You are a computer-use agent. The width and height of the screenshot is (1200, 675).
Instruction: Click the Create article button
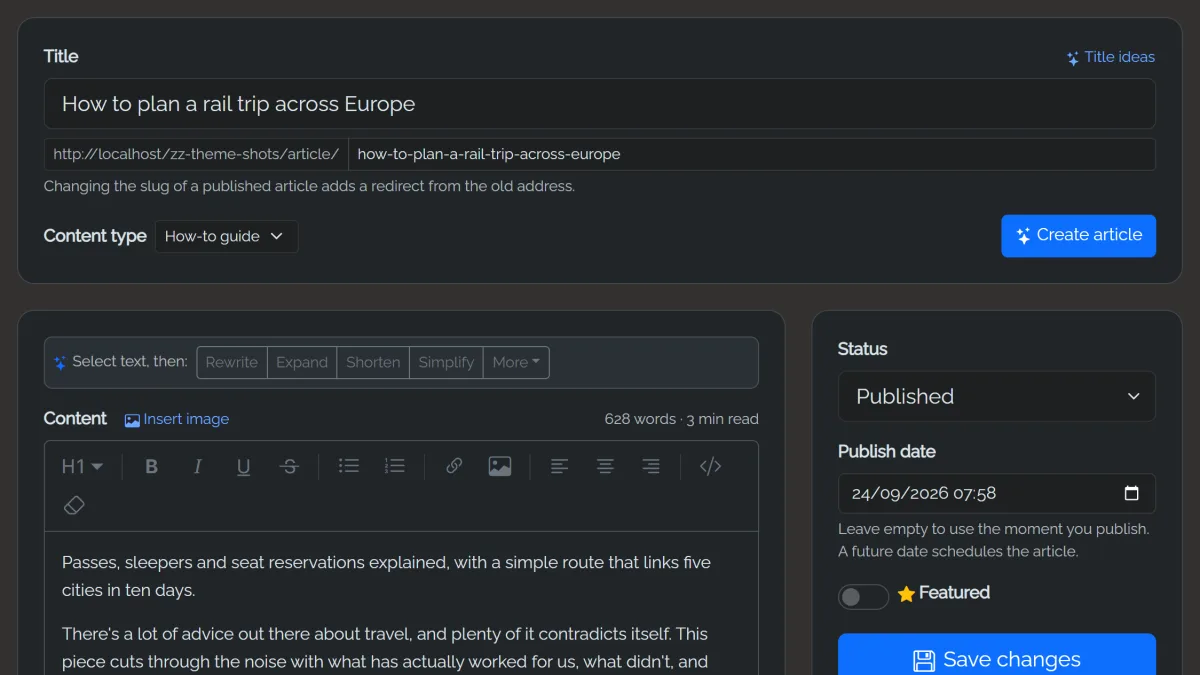pos(1078,235)
